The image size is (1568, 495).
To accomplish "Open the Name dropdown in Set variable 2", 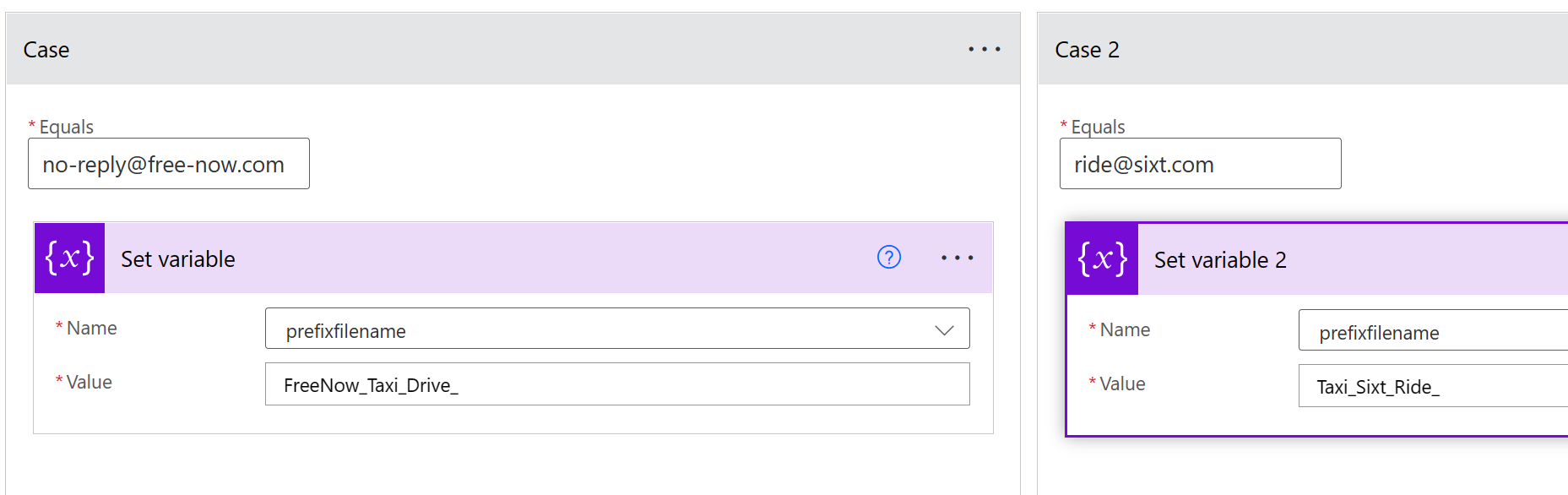I will tap(1435, 332).
